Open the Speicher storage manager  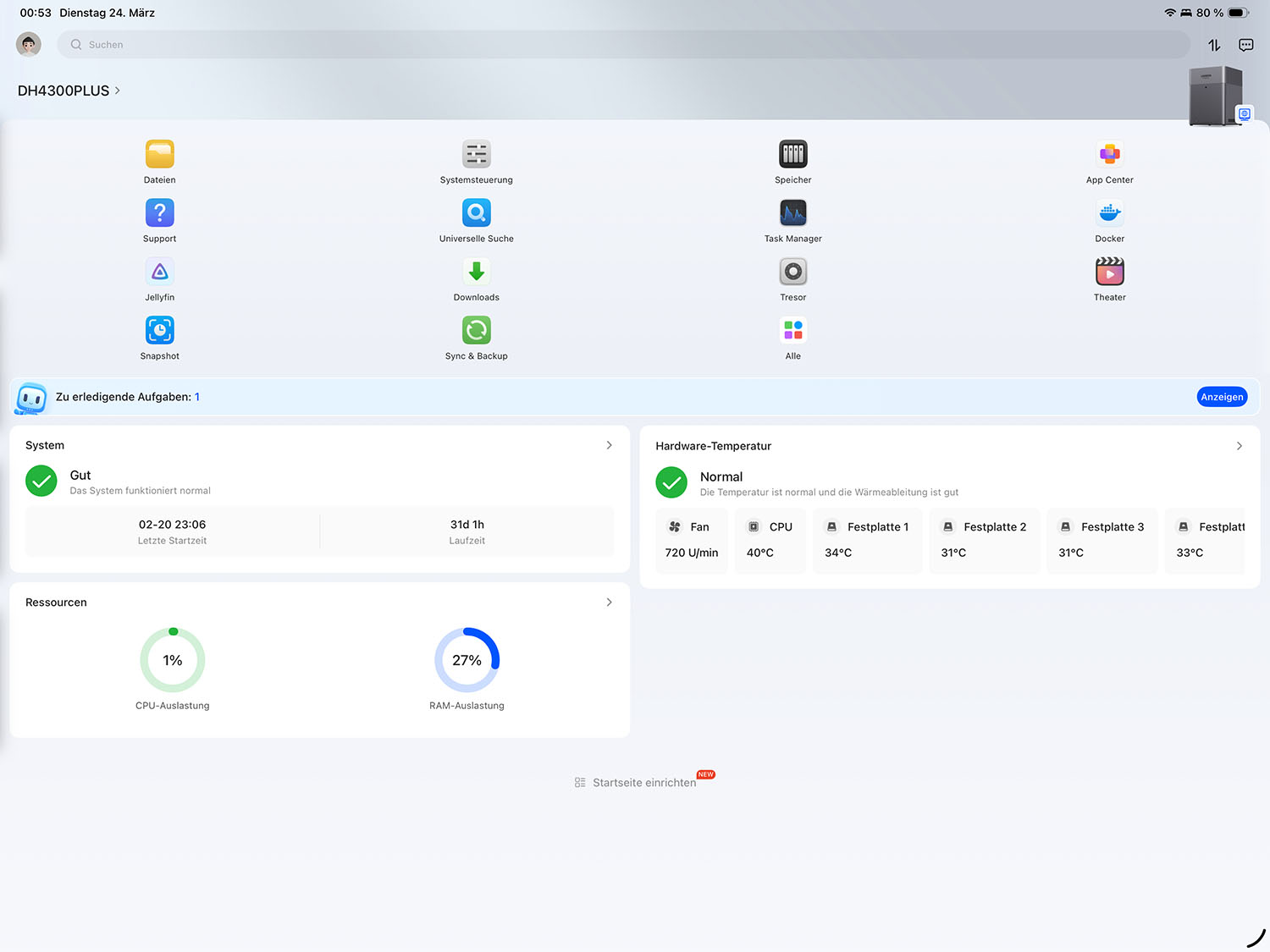792,155
